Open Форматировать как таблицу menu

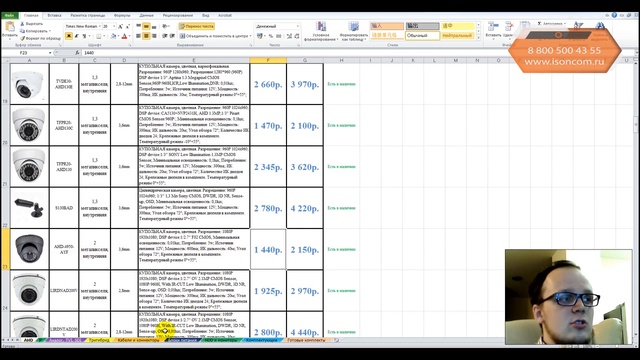353,31
